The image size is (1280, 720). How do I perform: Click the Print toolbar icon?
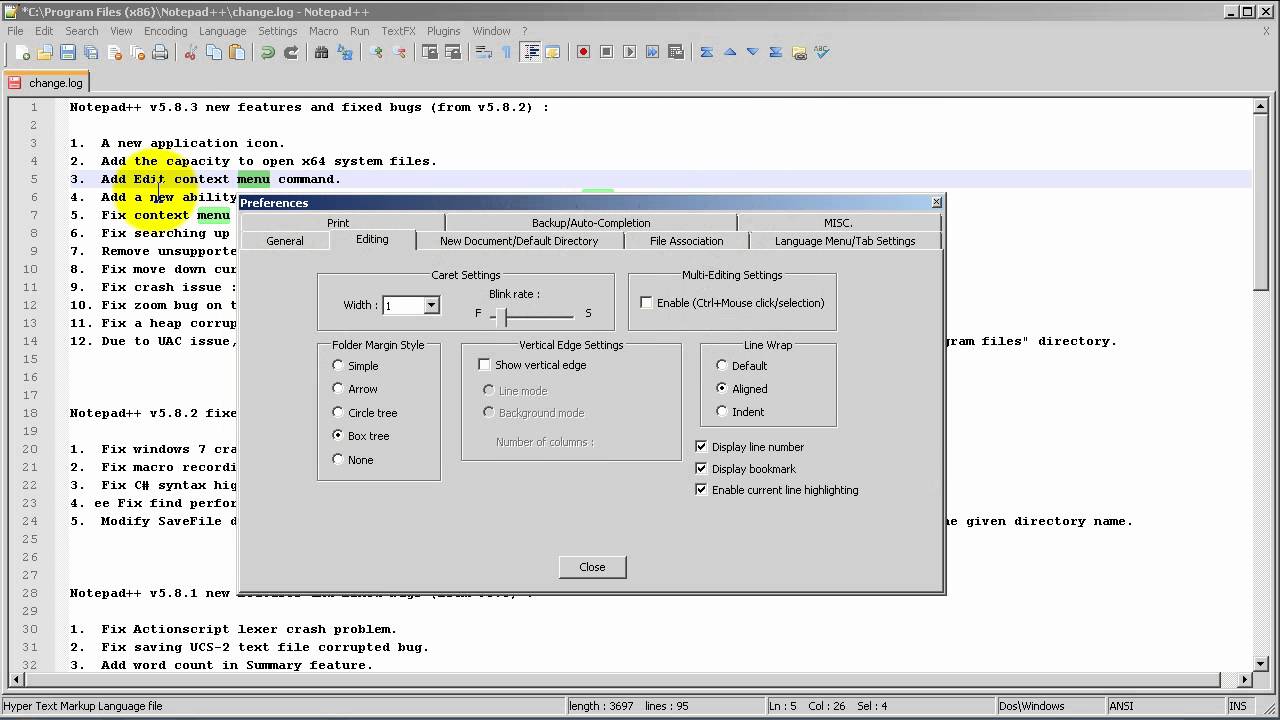pos(160,52)
